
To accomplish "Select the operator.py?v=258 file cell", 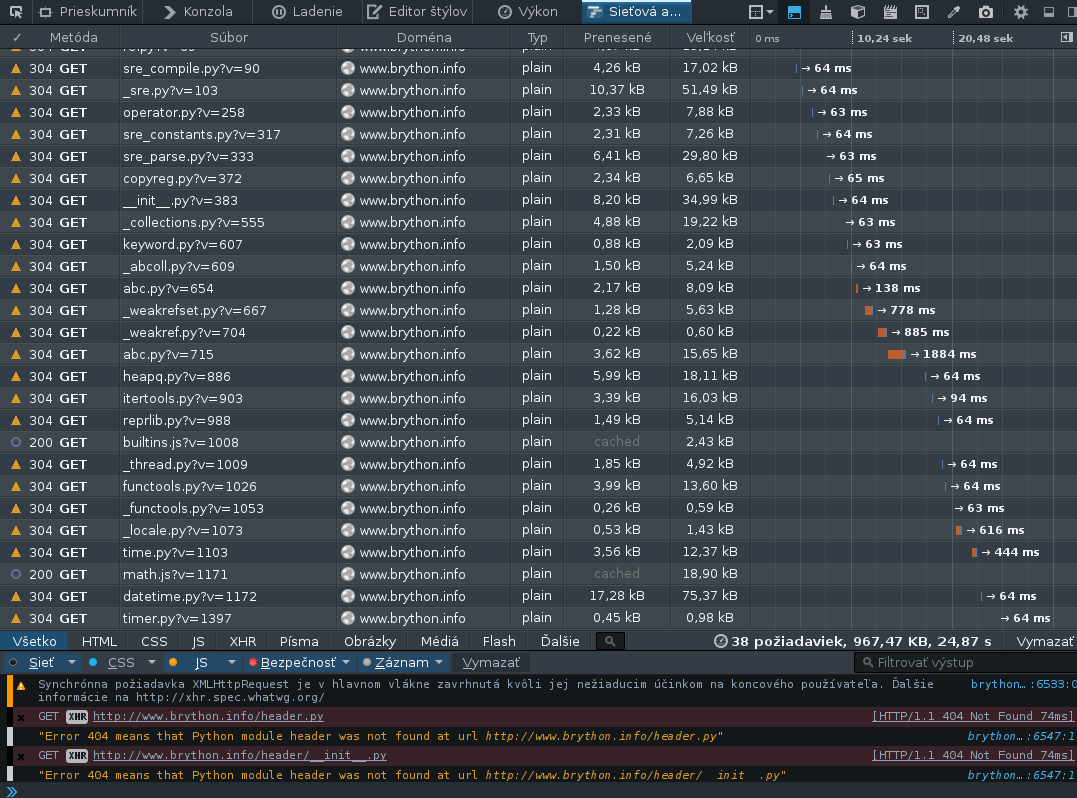I will pos(229,113).
